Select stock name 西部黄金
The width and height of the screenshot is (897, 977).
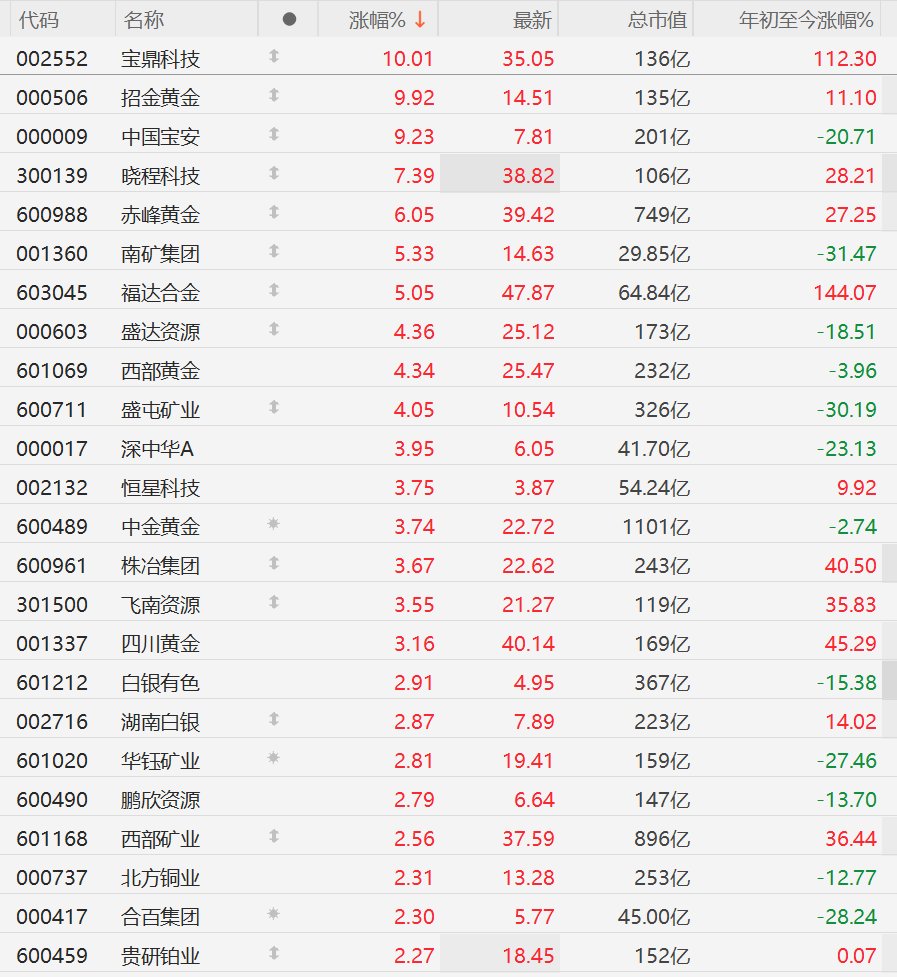pos(161,371)
